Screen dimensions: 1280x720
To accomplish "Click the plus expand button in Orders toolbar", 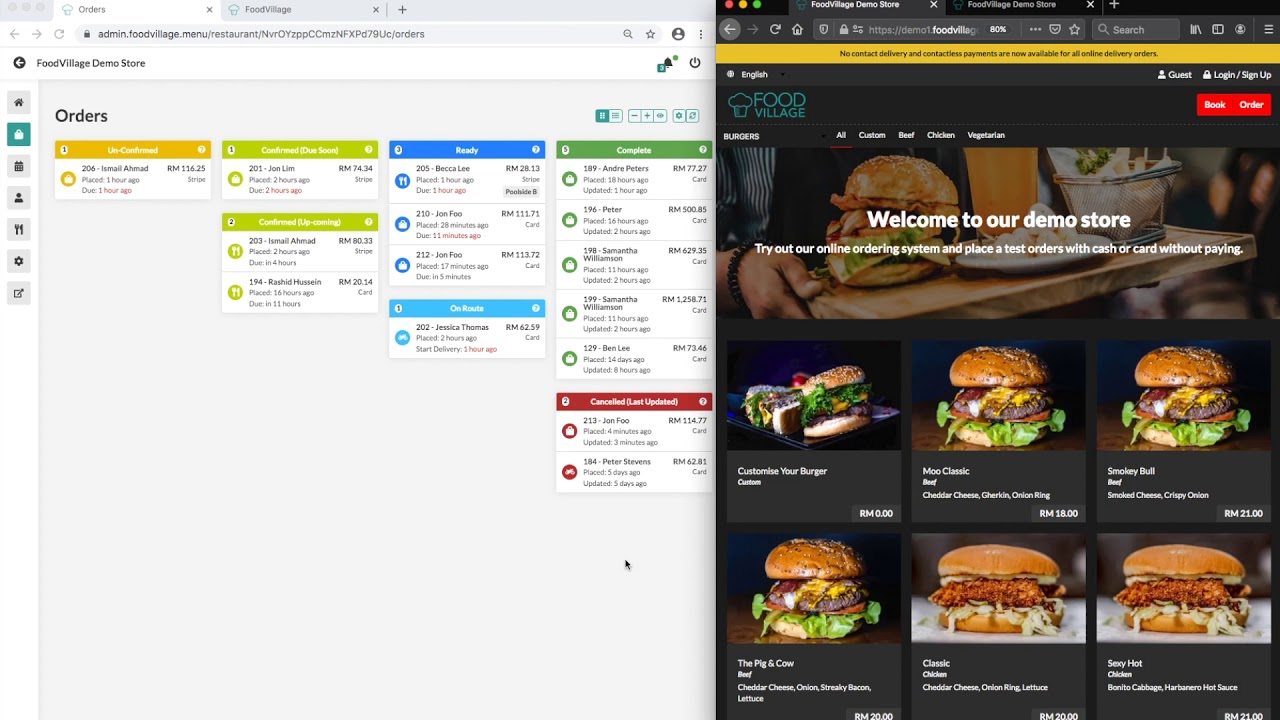I will pyautogui.click(x=647, y=116).
